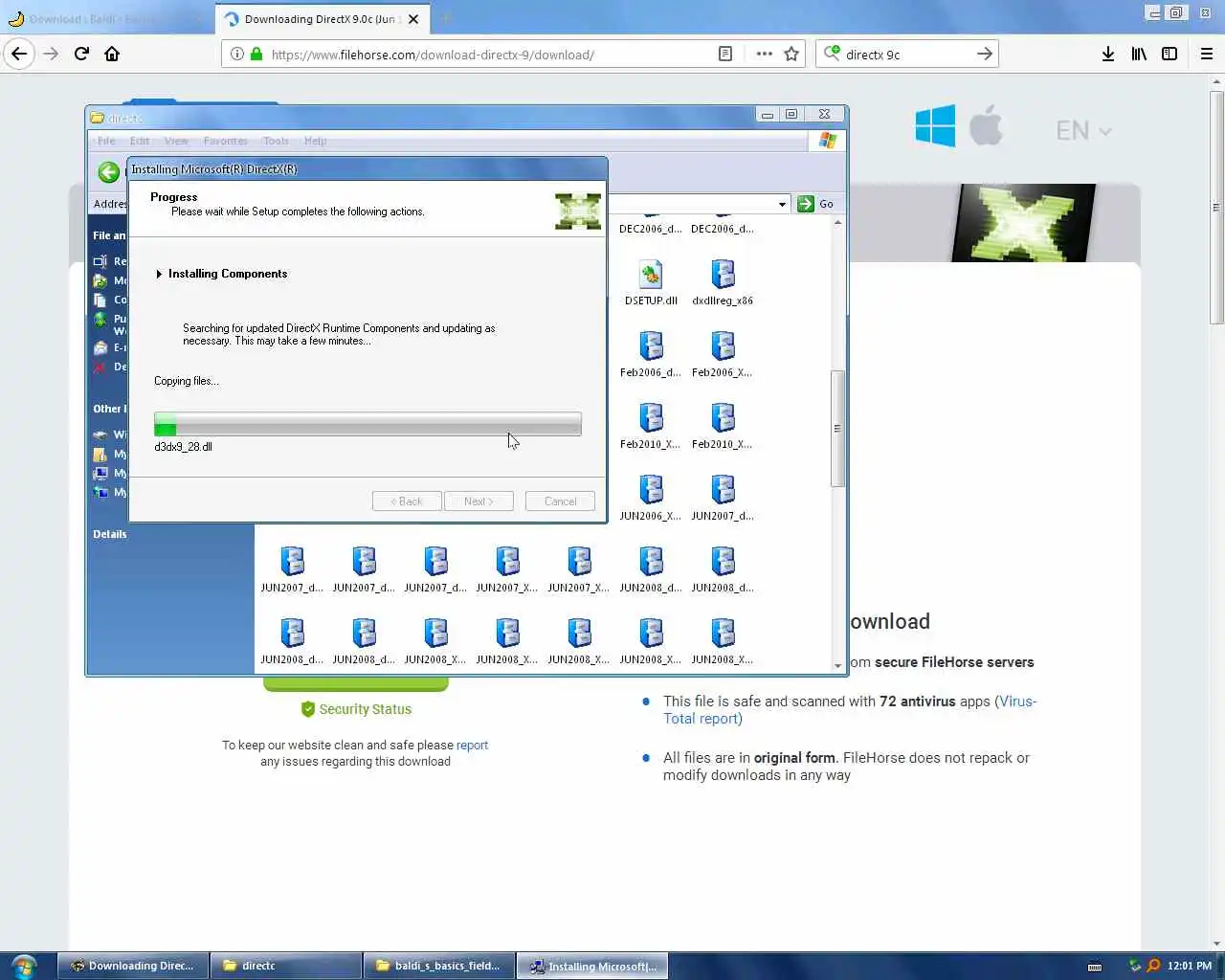Open Firefox hamburger menu

[1207, 54]
